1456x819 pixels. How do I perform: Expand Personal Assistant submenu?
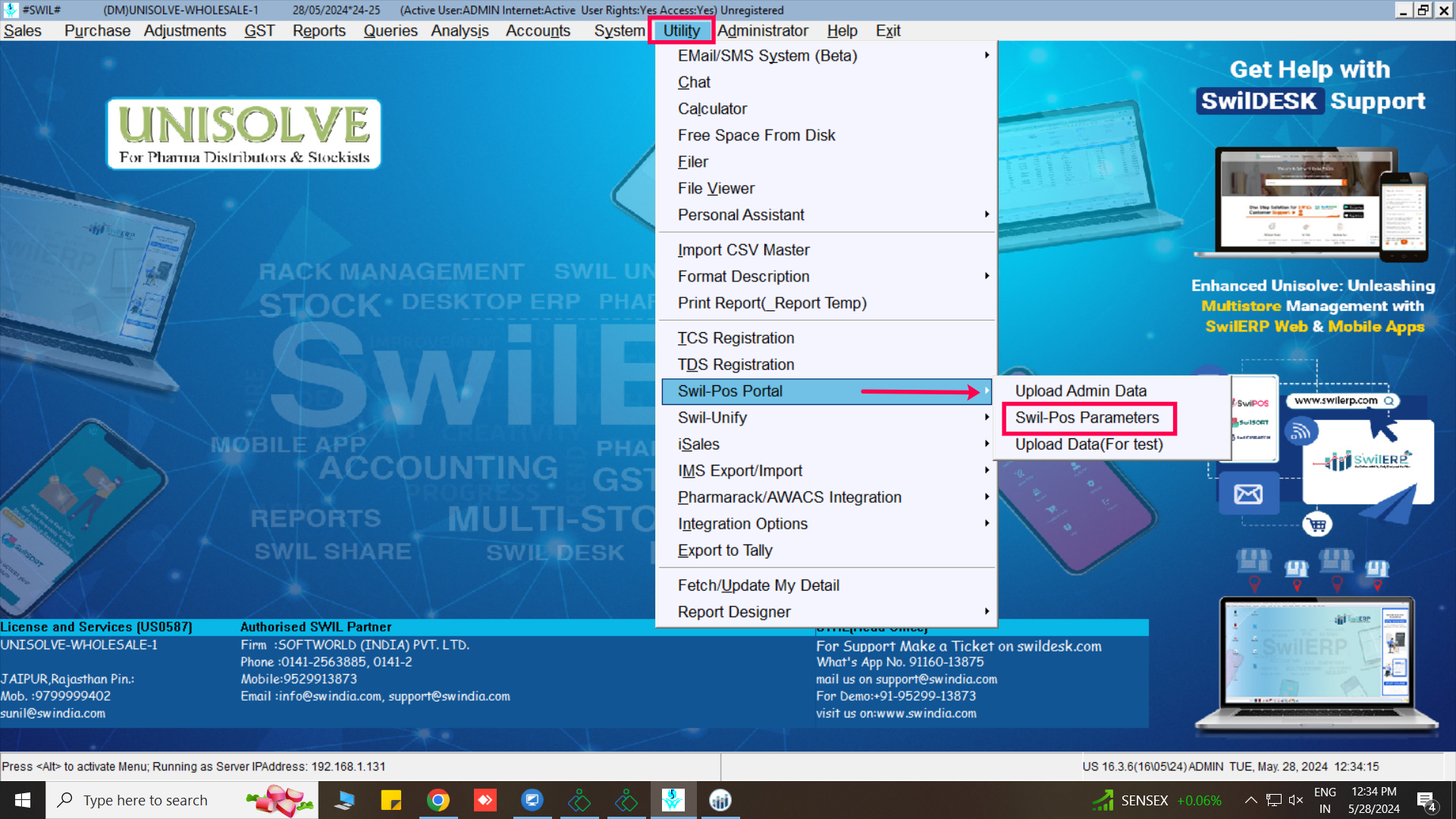tap(827, 215)
